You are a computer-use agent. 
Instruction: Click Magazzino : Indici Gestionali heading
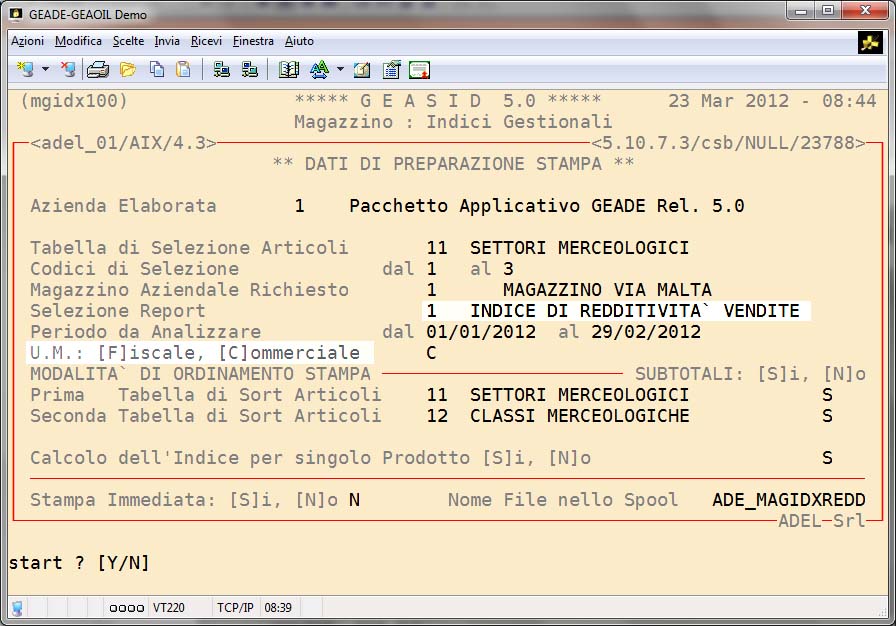[453, 122]
